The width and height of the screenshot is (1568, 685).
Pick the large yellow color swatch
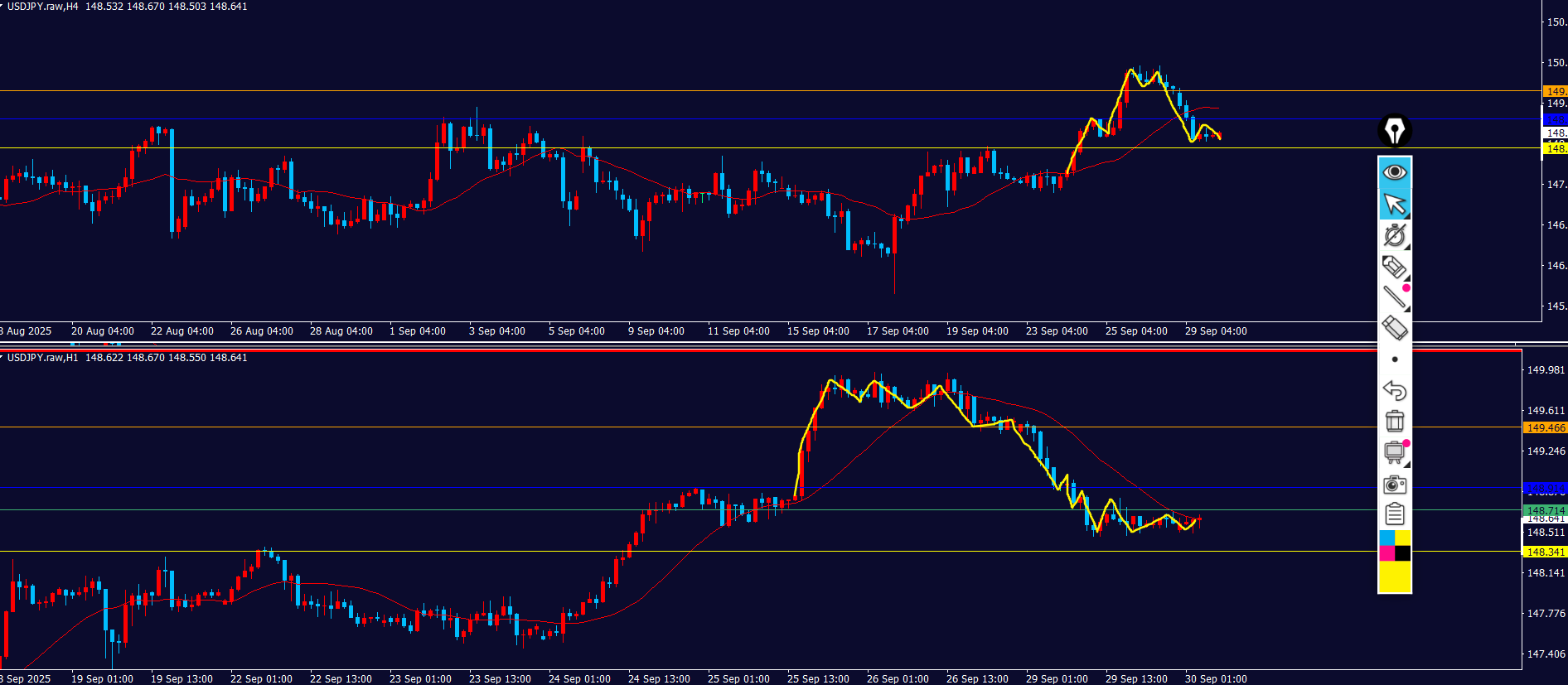1395,576
